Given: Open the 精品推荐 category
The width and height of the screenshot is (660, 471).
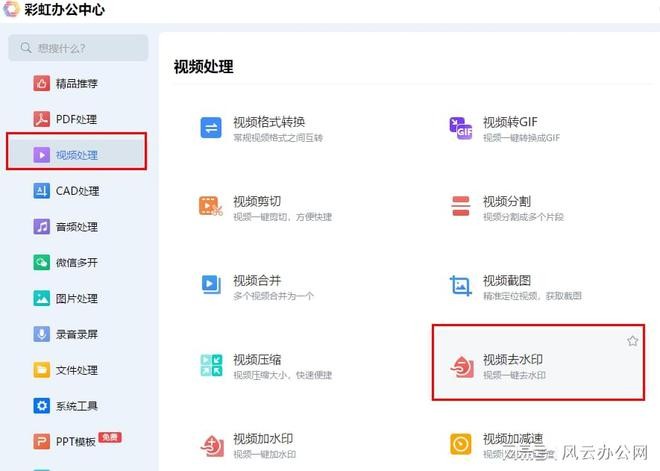Looking at the screenshot, I should pyautogui.click(x=77, y=83).
